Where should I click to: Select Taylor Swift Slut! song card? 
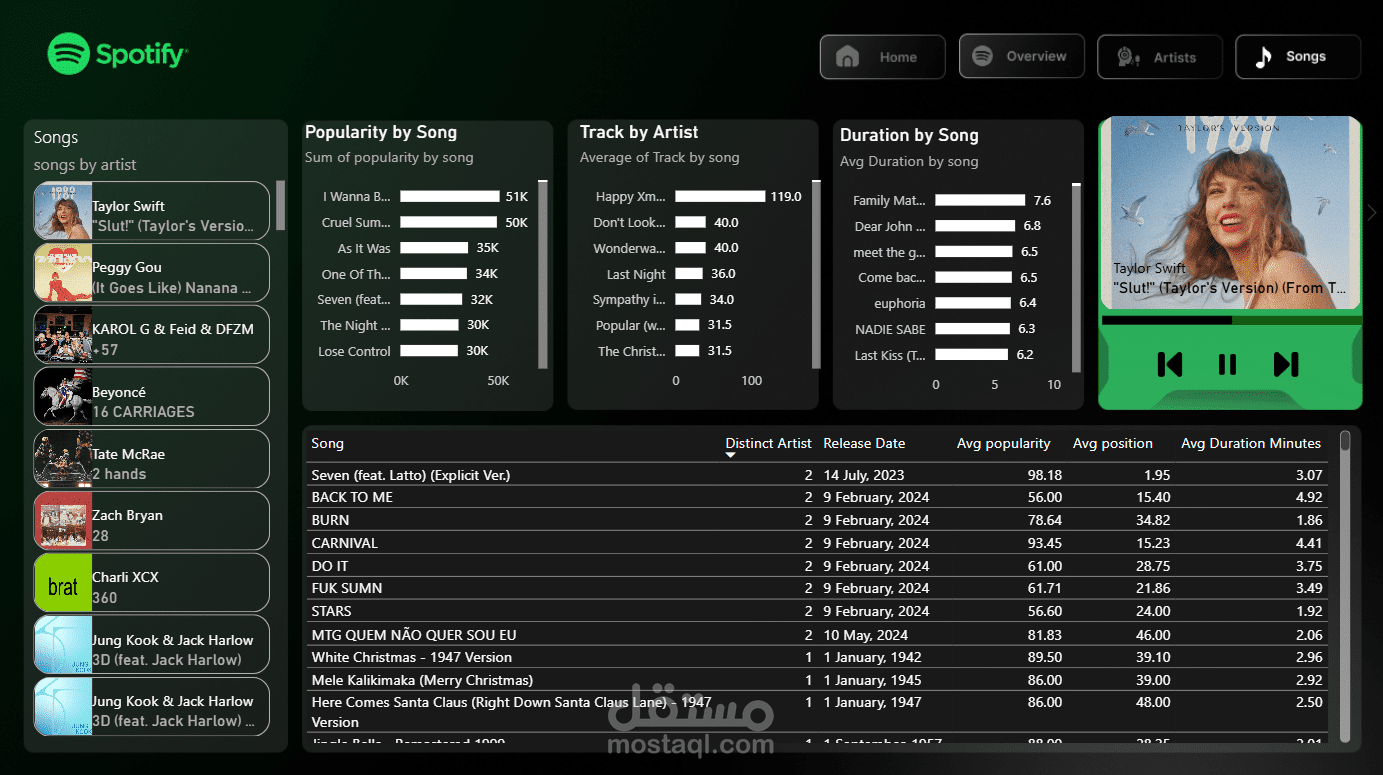(x=152, y=211)
